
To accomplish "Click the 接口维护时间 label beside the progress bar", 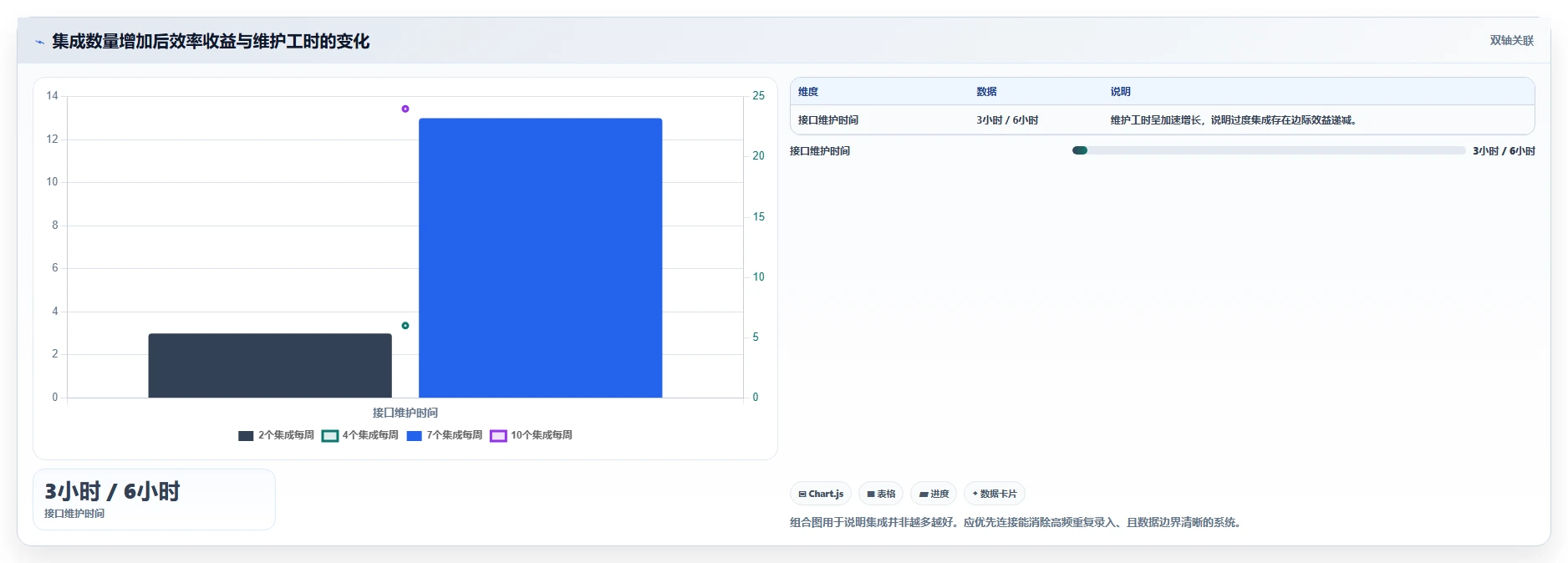I will [820, 151].
